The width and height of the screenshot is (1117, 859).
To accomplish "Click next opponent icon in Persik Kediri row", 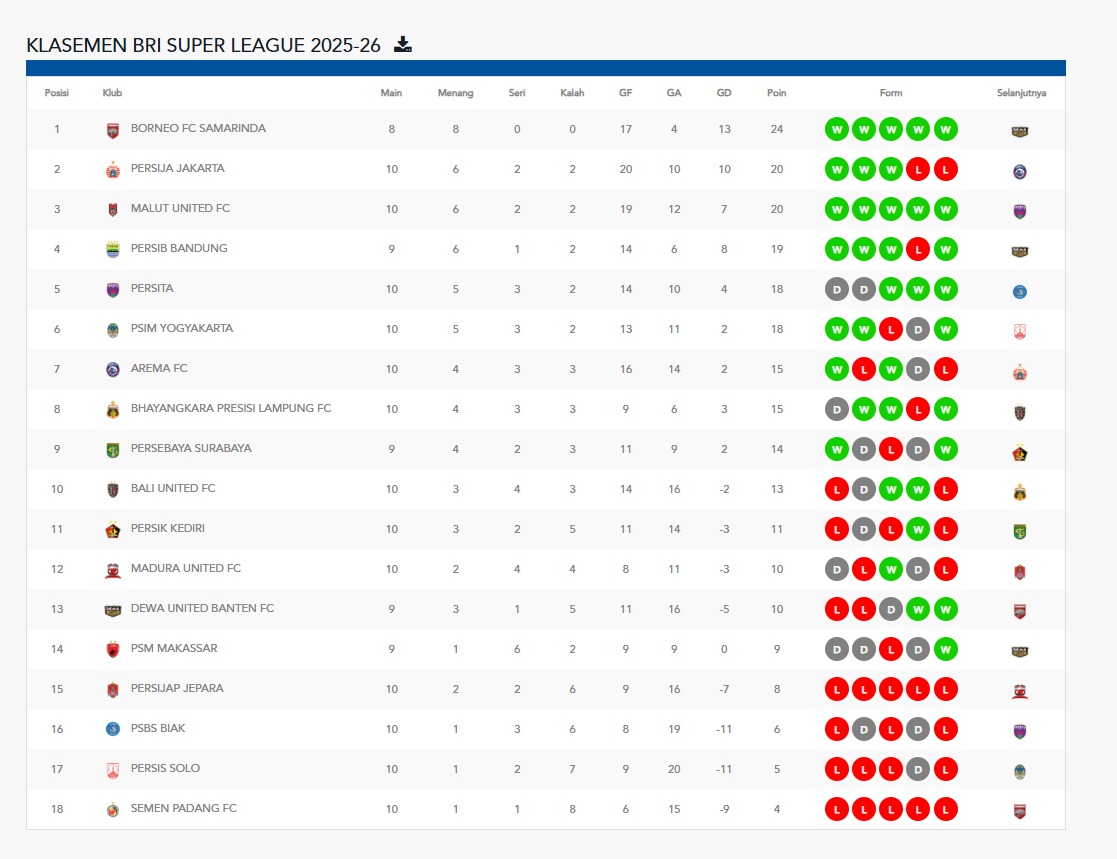I will point(1020,531).
